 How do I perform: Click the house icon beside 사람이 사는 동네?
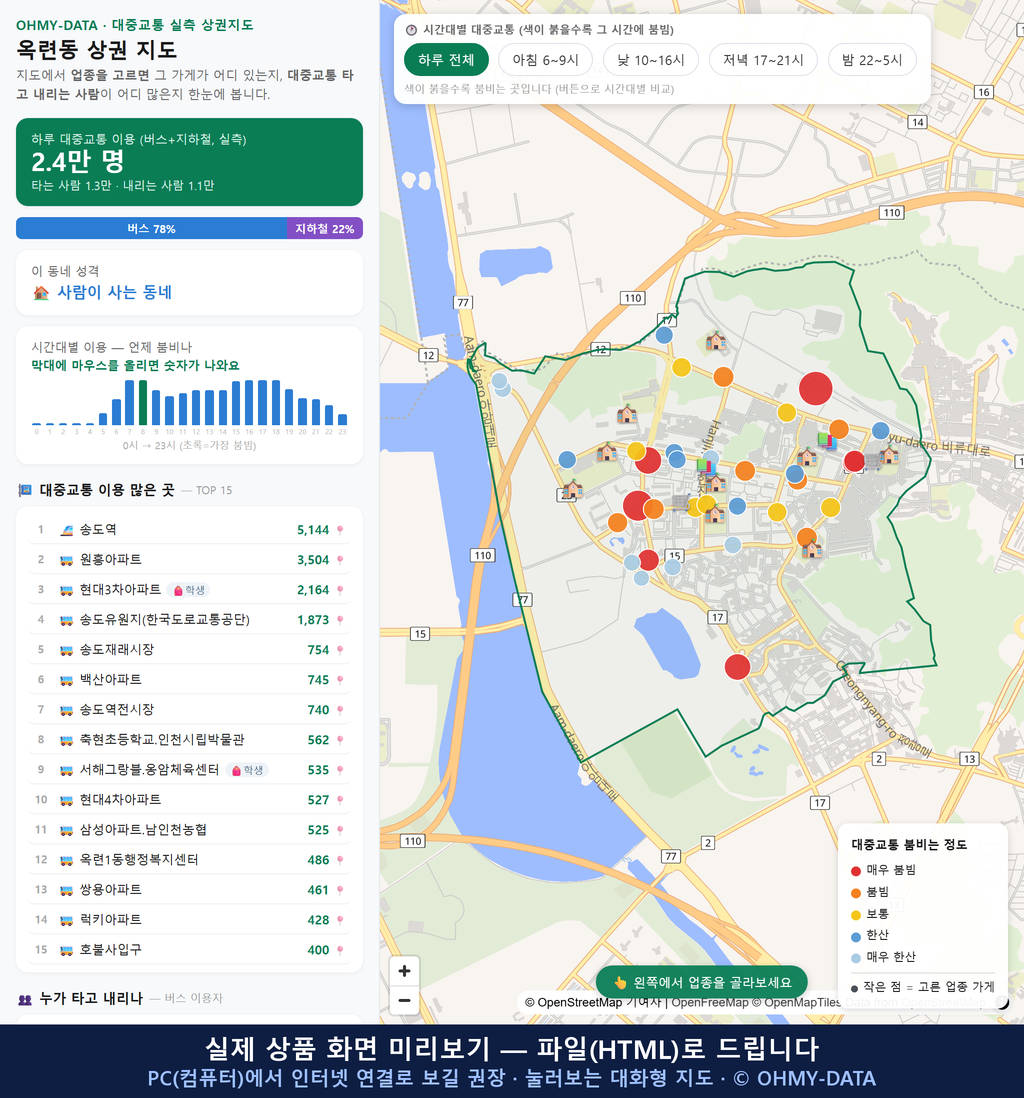(x=41, y=293)
